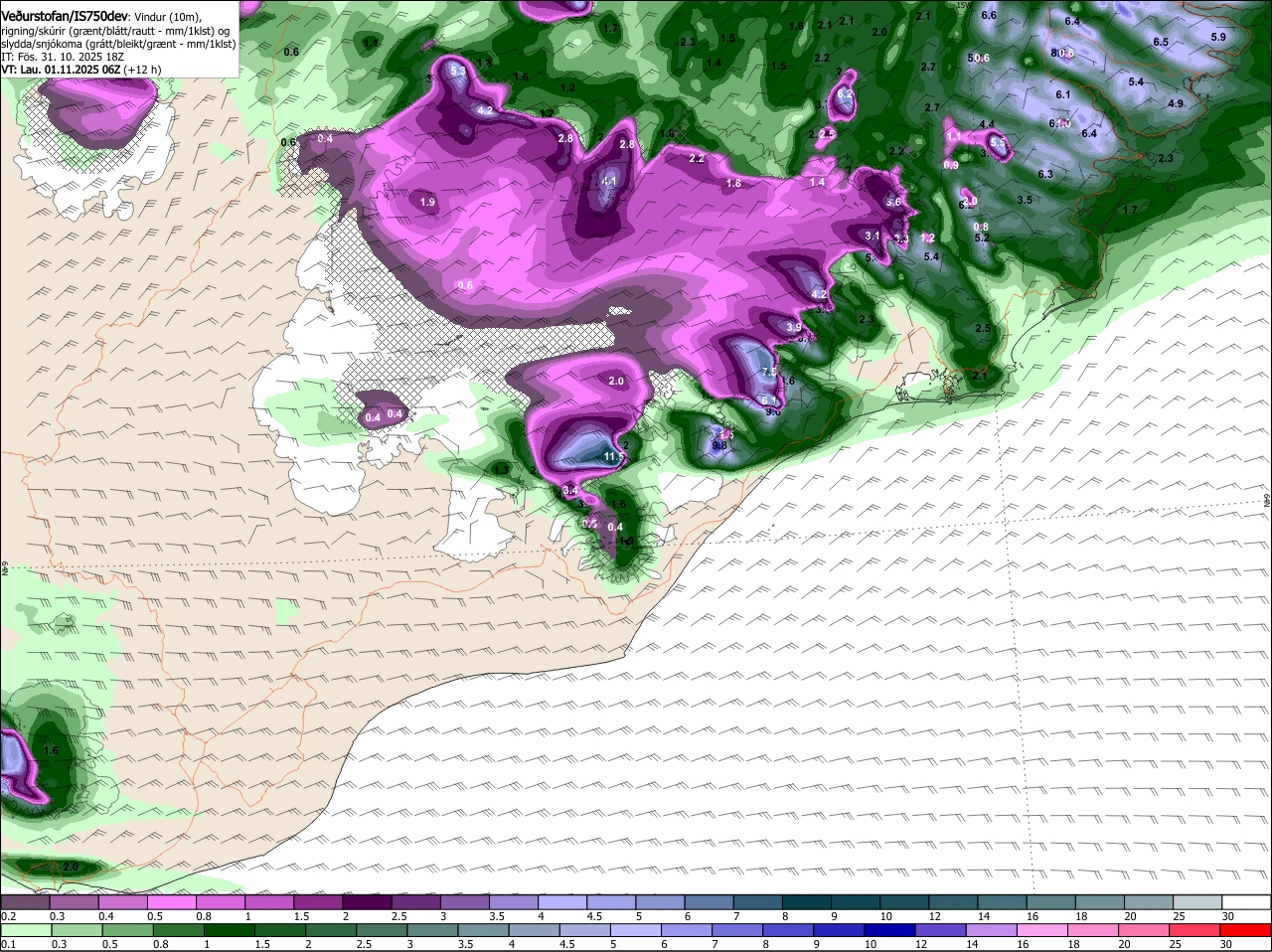This screenshot has height=952, width=1272.
Task: Click the snow scale swatch between 3 and 3.5
Action: click(464, 901)
